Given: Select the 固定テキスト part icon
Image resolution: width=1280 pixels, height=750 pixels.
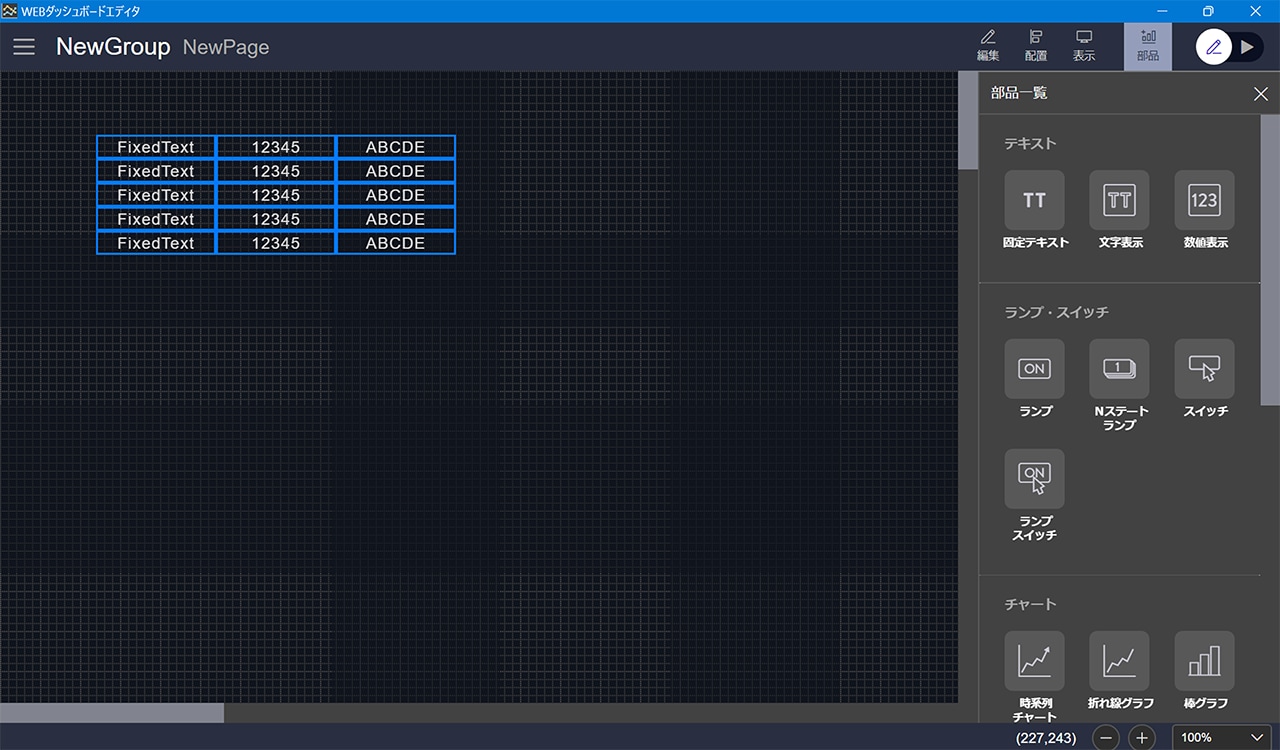Looking at the screenshot, I should click(1034, 200).
